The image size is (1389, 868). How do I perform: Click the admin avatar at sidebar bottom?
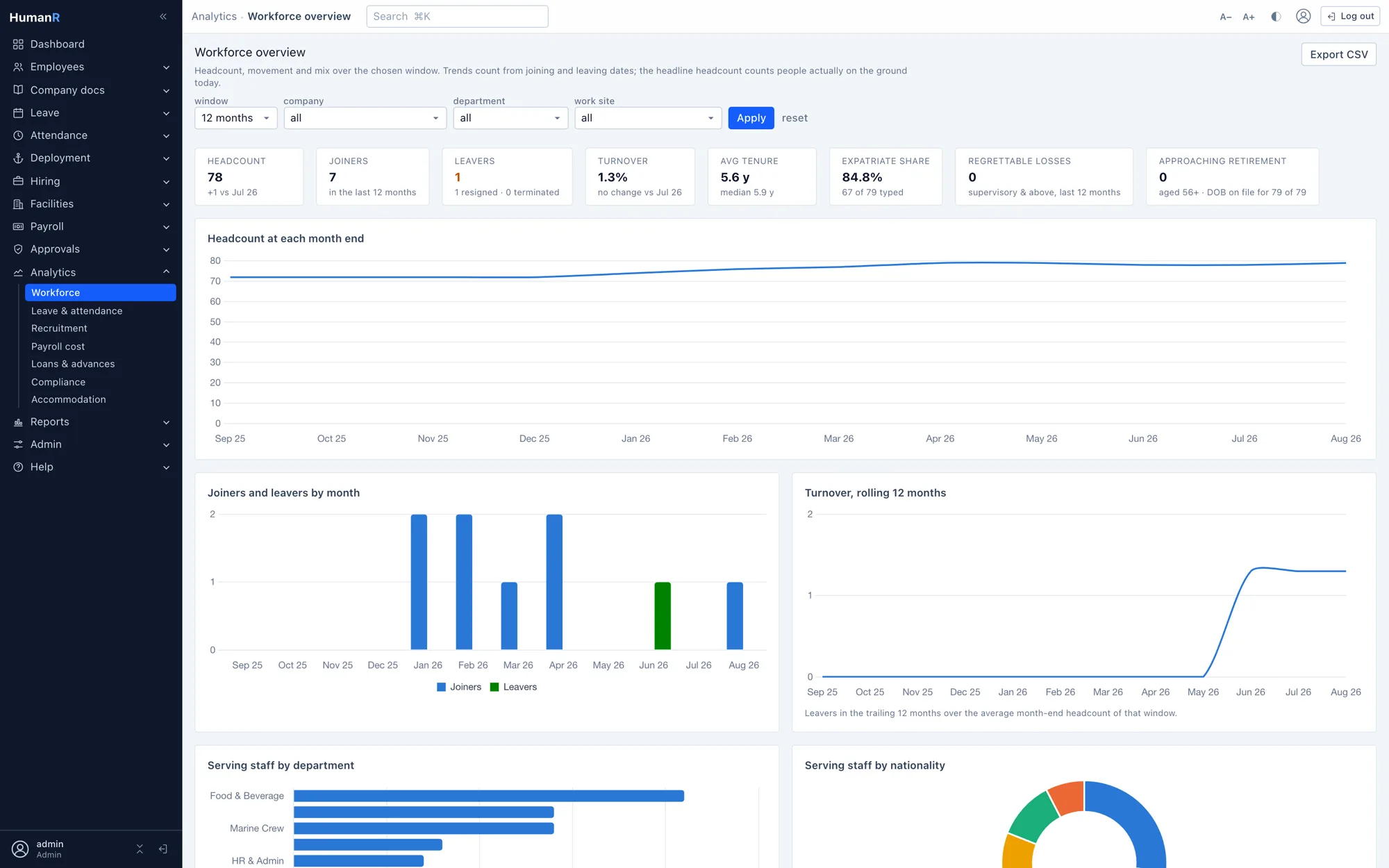click(20, 849)
